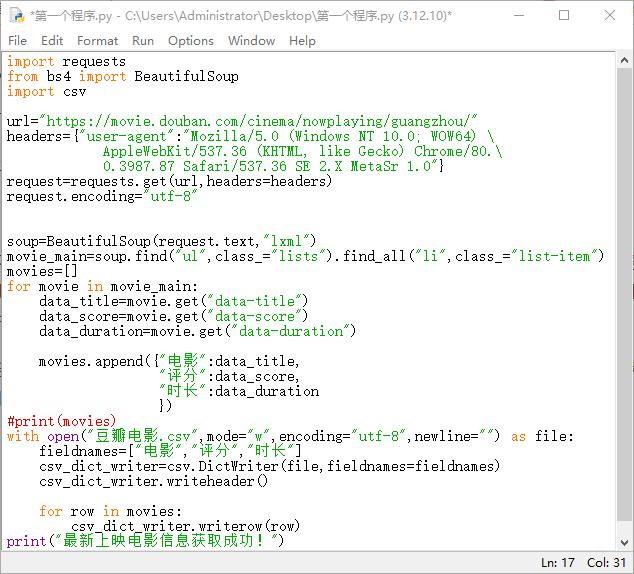
Task: Expand the Format menu
Action: (x=97, y=40)
